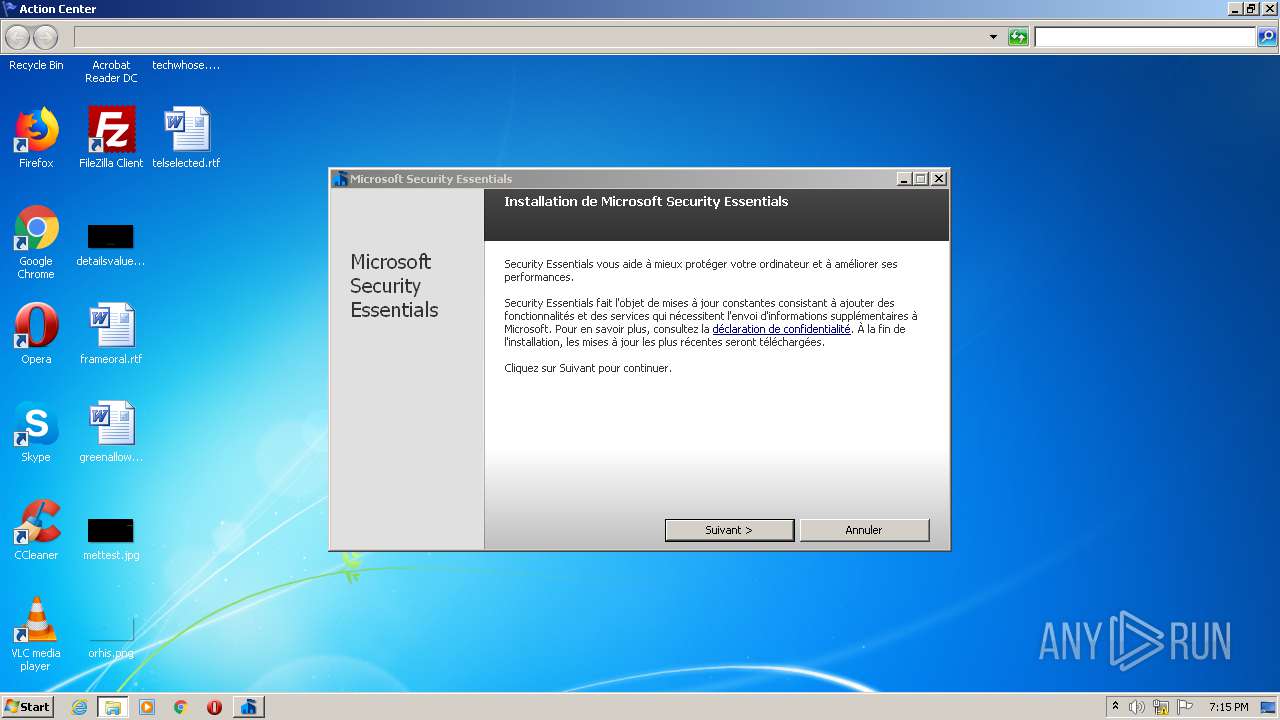The image size is (1280, 720).
Task: Open the volume speaker tray icon
Action: [1137, 707]
